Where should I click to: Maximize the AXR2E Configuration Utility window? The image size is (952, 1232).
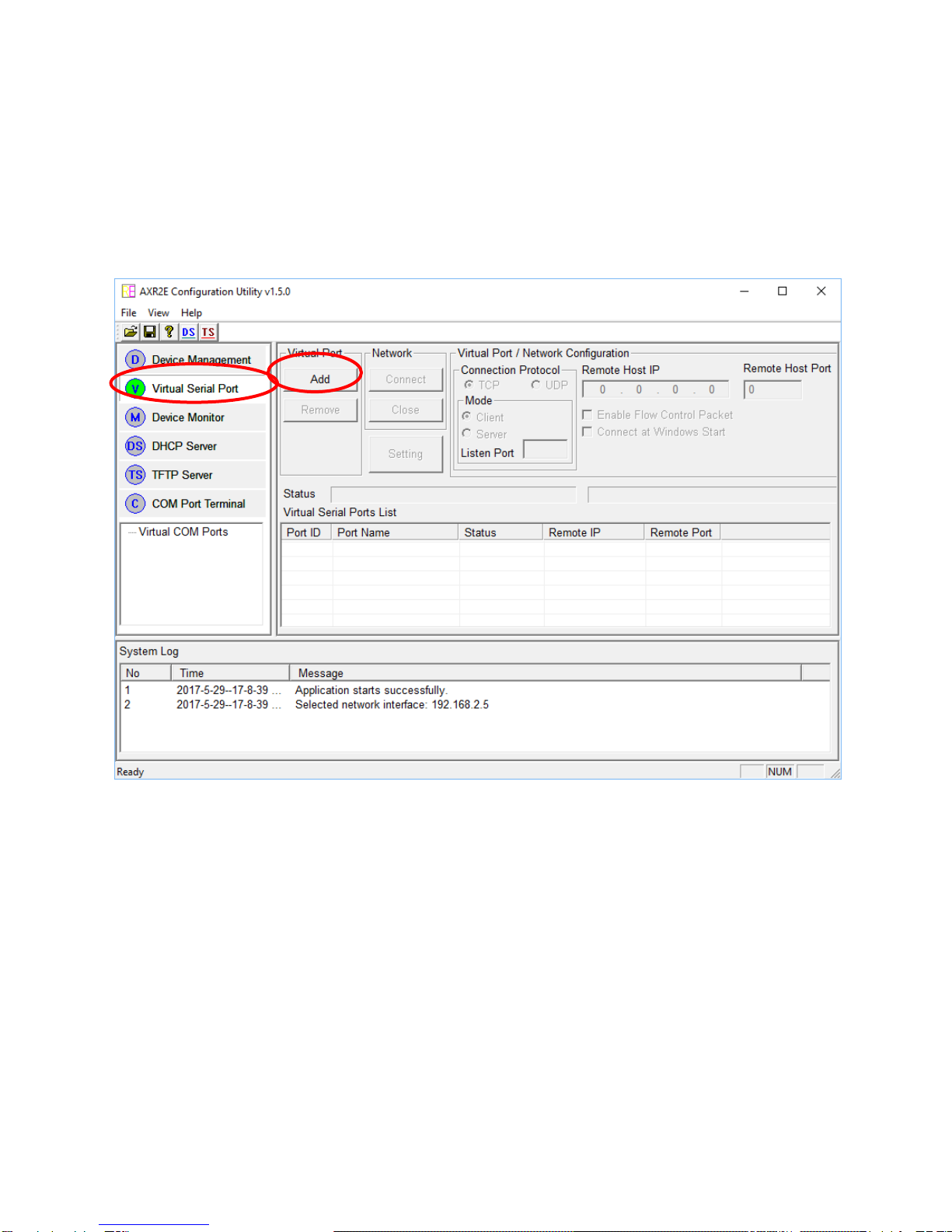[x=783, y=291]
